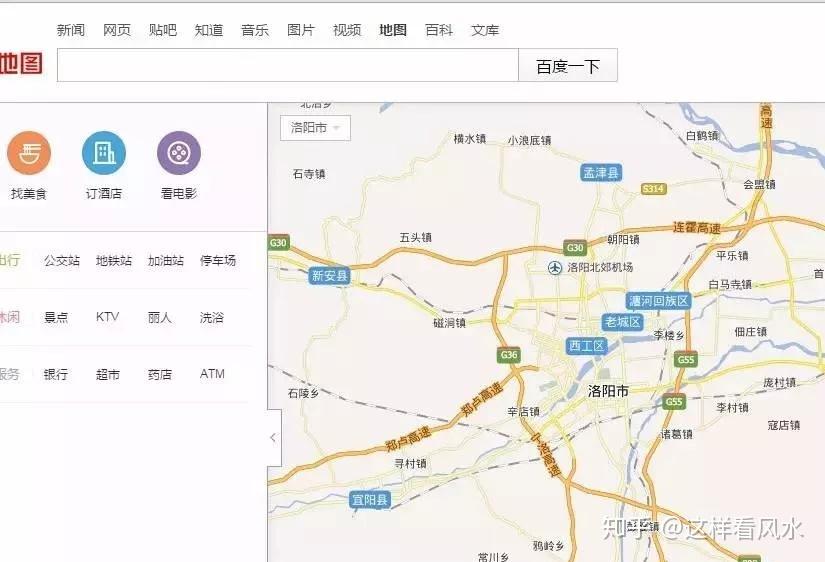The image size is (825, 562).
Task: Switch to the 图片 tab
Action: tap(301, 30)
